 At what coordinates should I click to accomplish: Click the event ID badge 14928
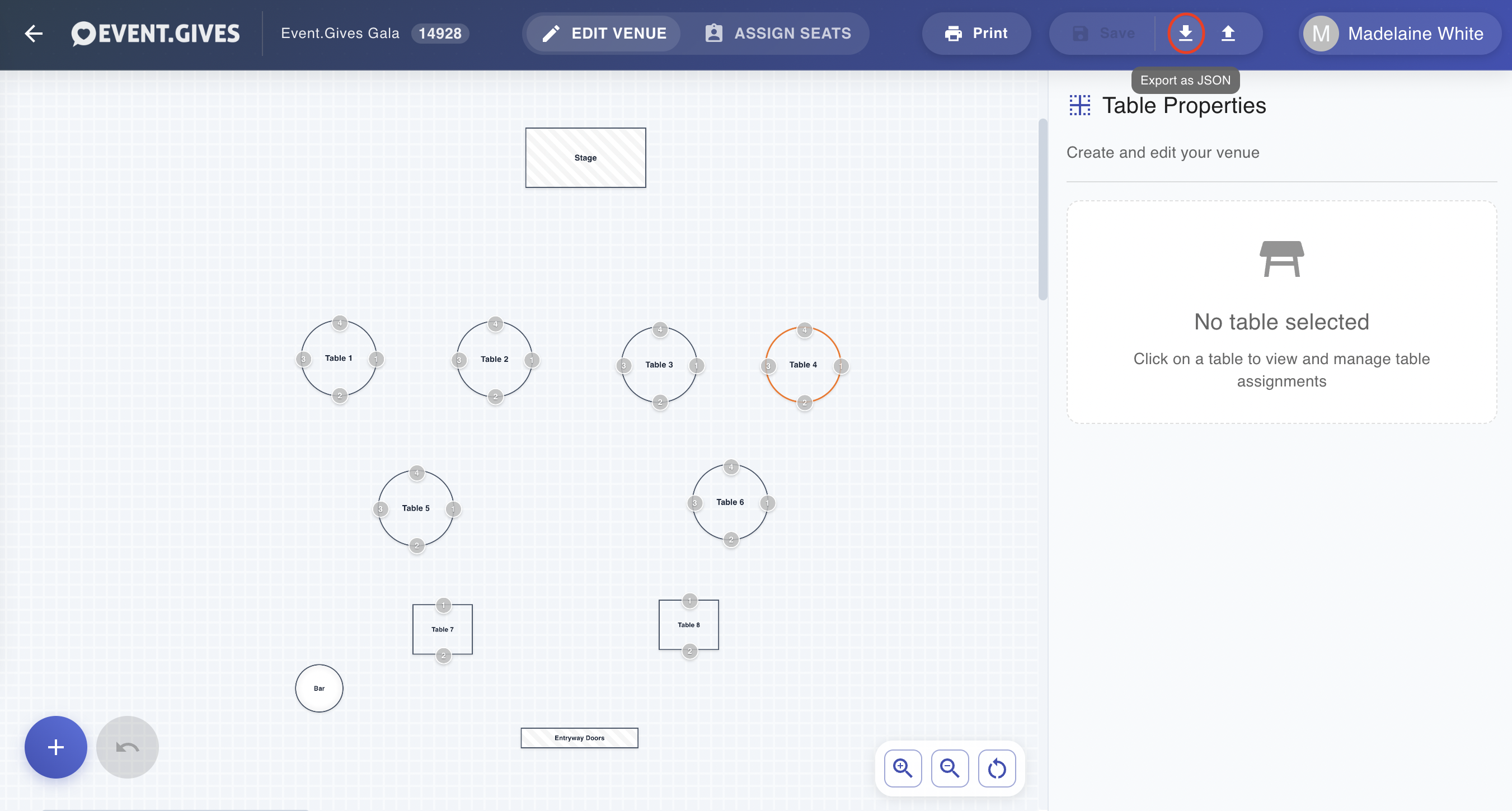click(440, 34)
